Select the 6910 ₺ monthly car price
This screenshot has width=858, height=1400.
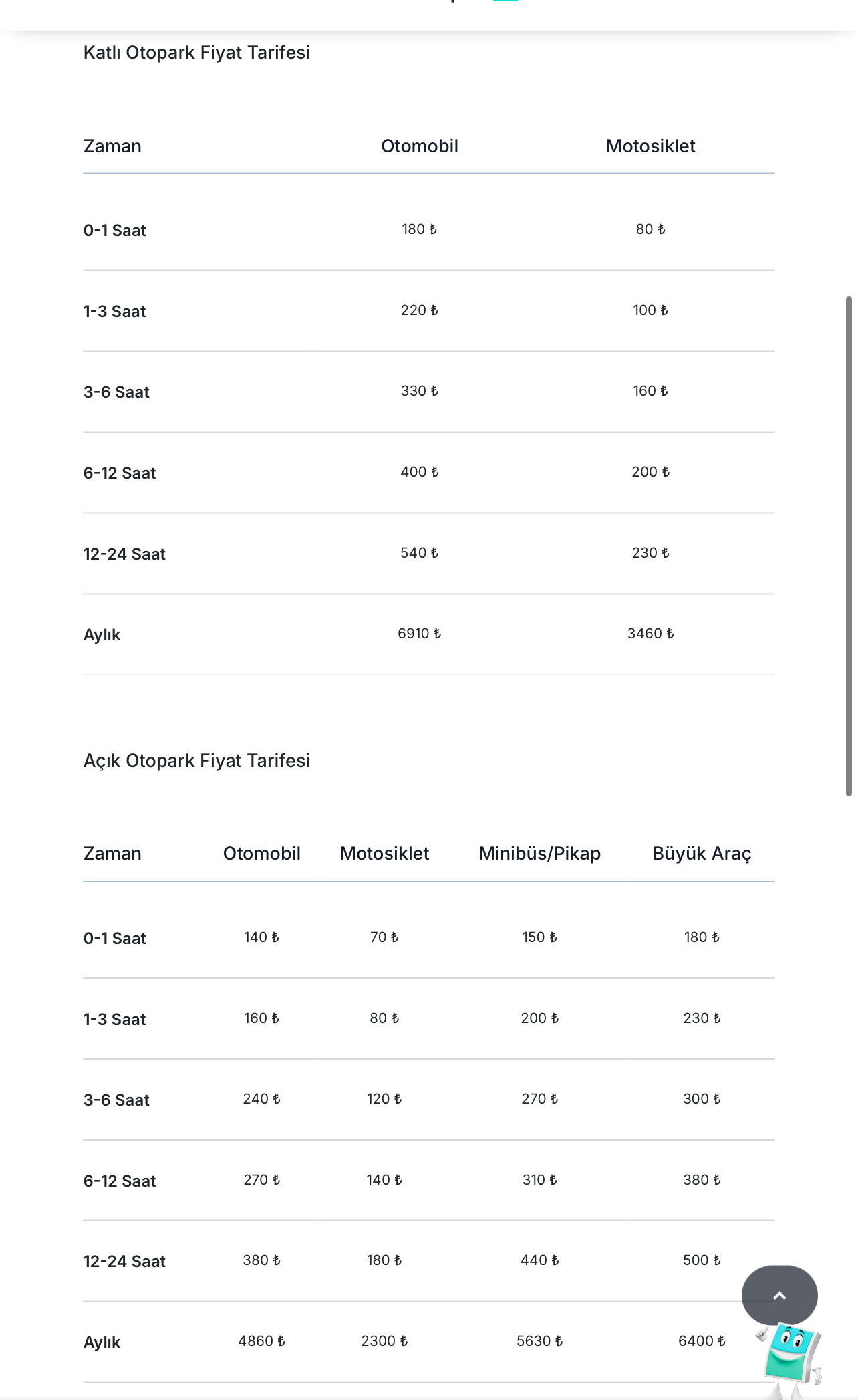coord(419,634)
